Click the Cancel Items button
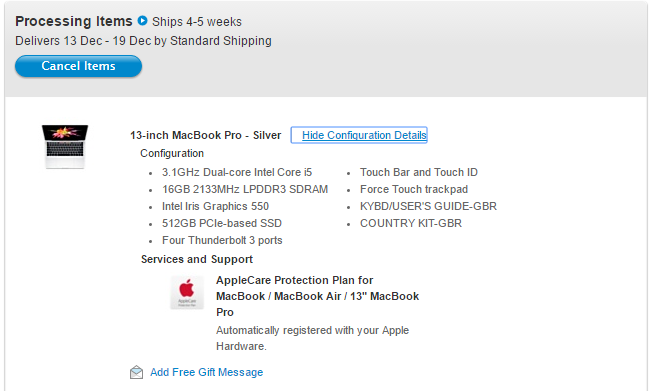The image size is (652, 391). [78, 66]
